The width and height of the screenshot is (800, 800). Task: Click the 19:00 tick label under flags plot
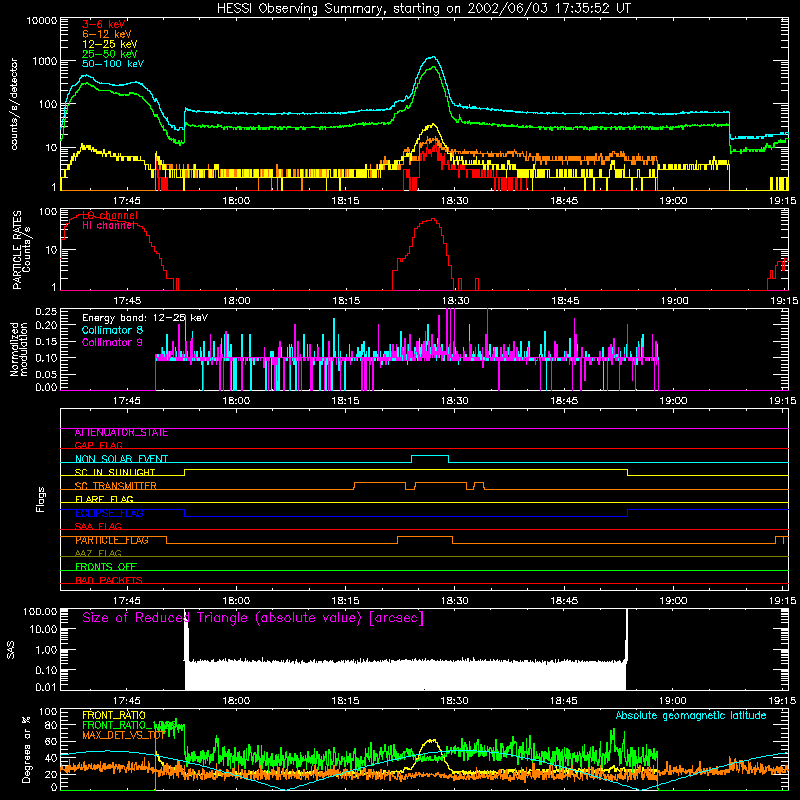[x=673, y=601]
